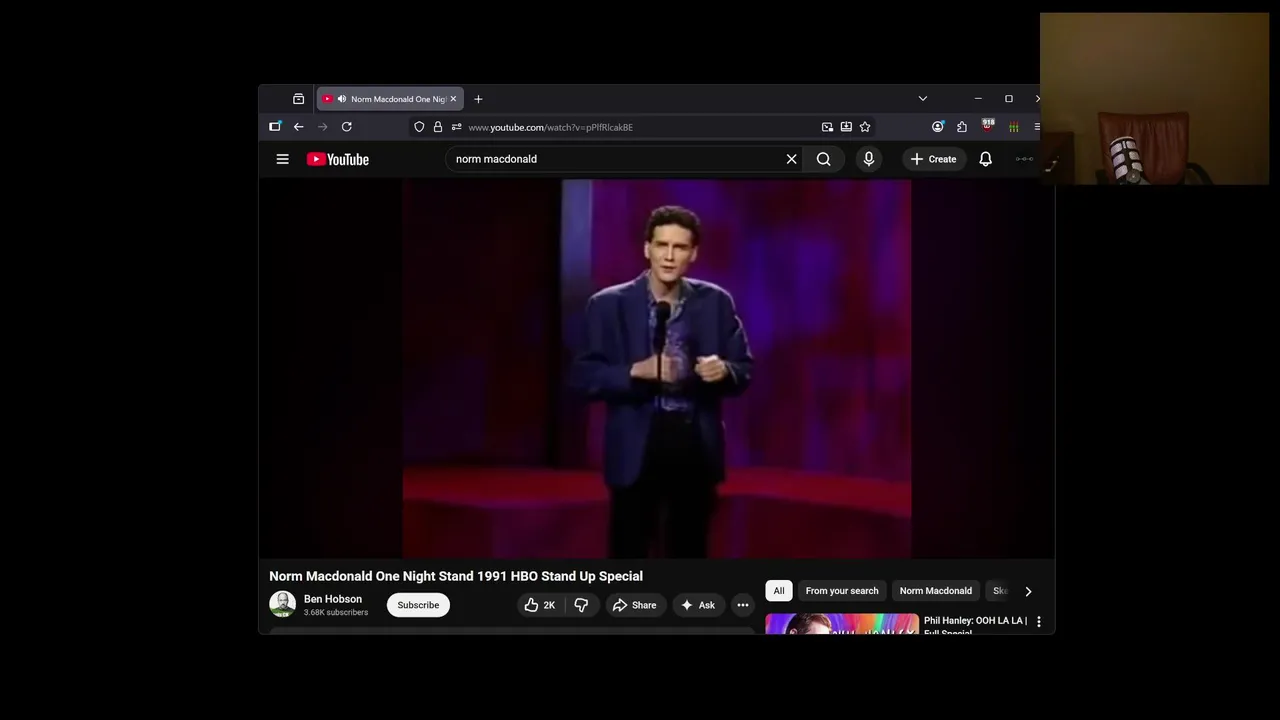Select the All filter chip
This screenshot has width=1280, height=720.
pos(778,591)
